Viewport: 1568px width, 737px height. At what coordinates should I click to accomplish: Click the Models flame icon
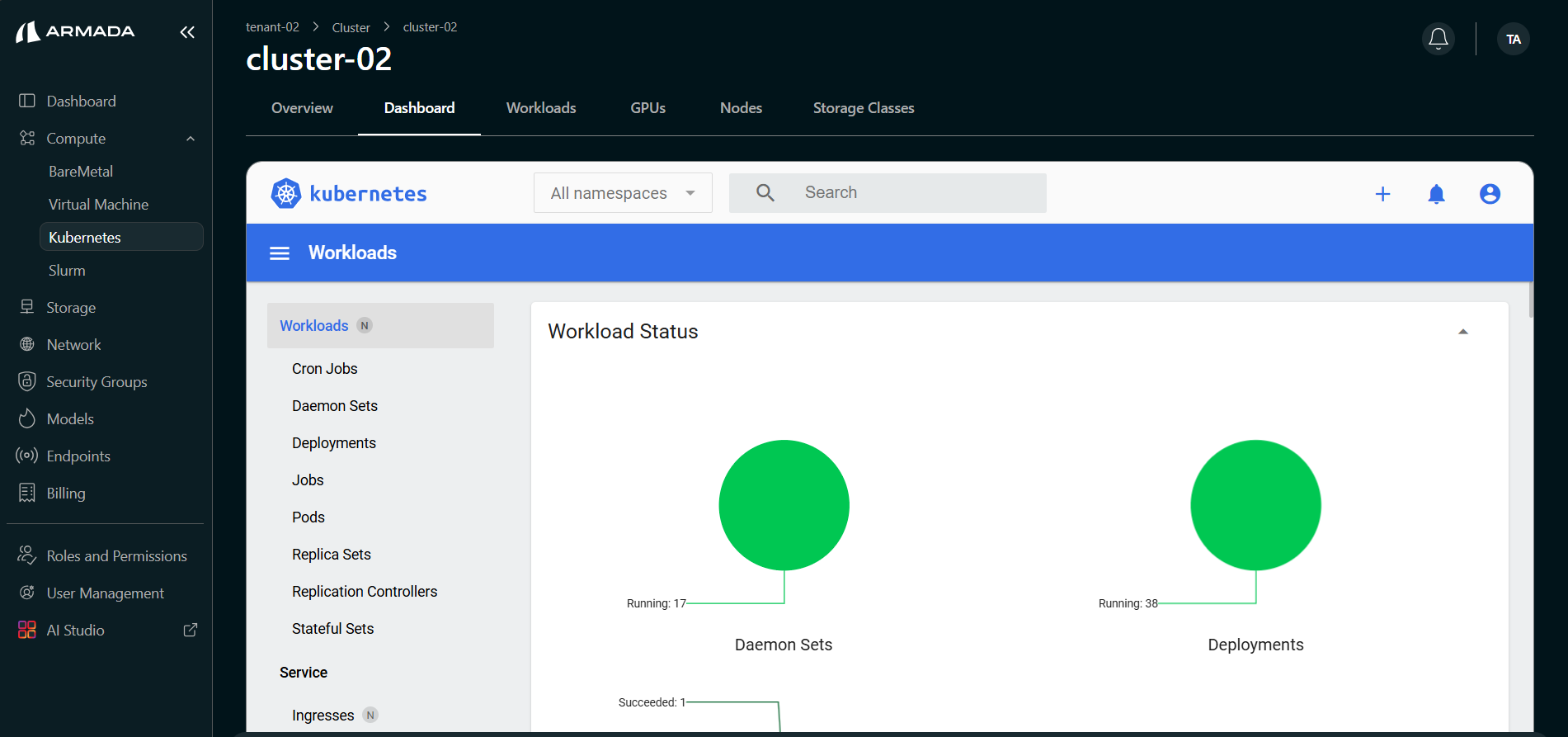point(27,418)
